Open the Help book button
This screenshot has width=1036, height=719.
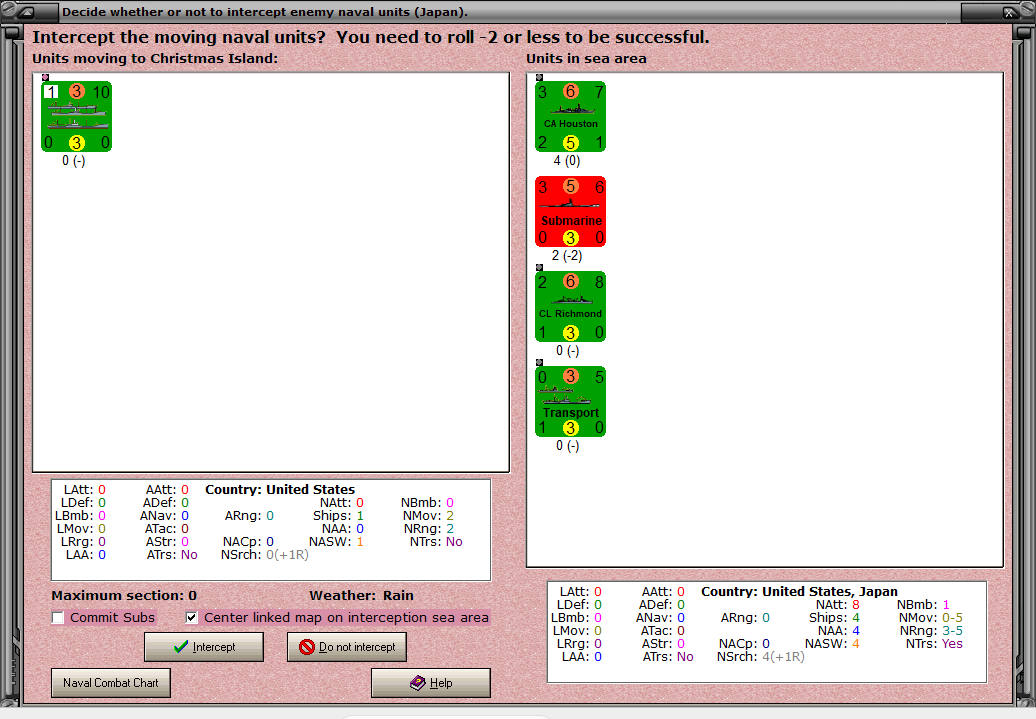click(x=431, y=683)
